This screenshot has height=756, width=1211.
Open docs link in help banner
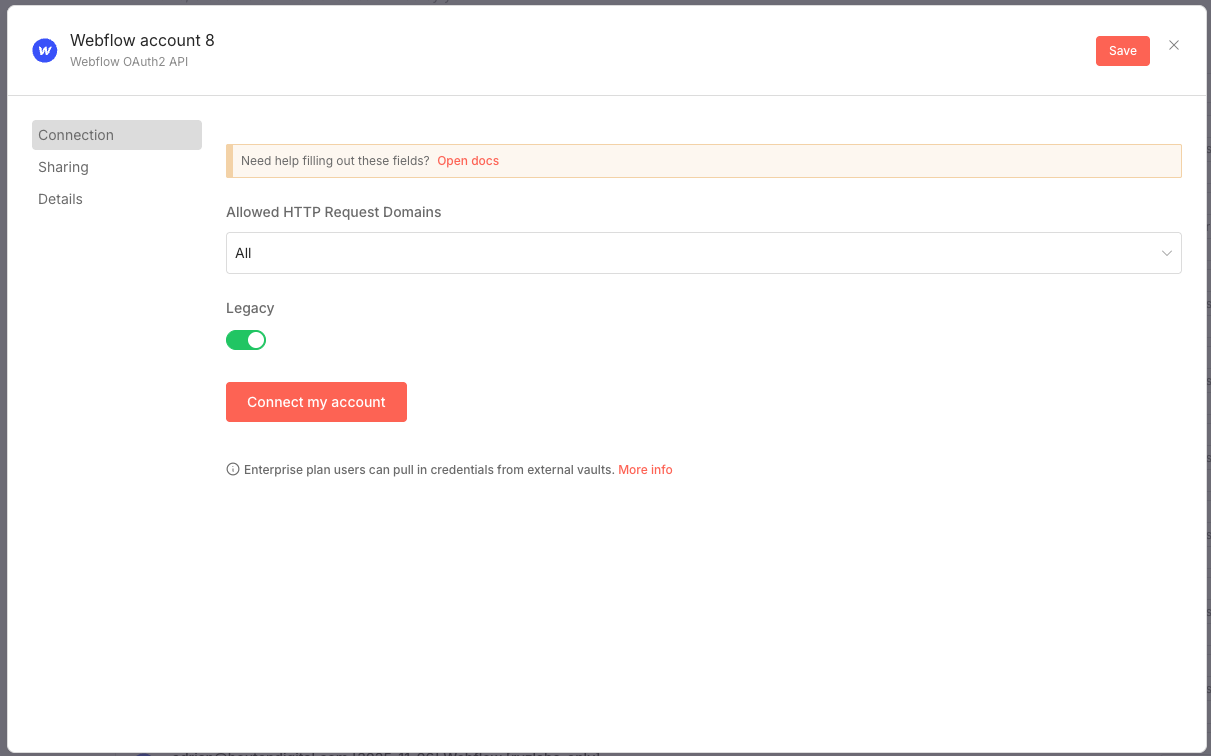(x=468, y=161)
